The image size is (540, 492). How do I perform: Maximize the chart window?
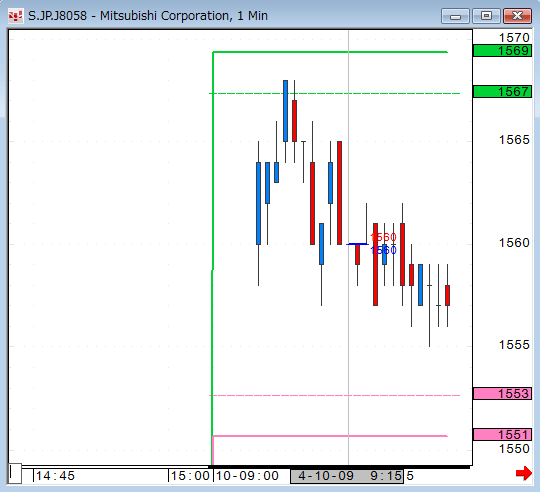486,16
